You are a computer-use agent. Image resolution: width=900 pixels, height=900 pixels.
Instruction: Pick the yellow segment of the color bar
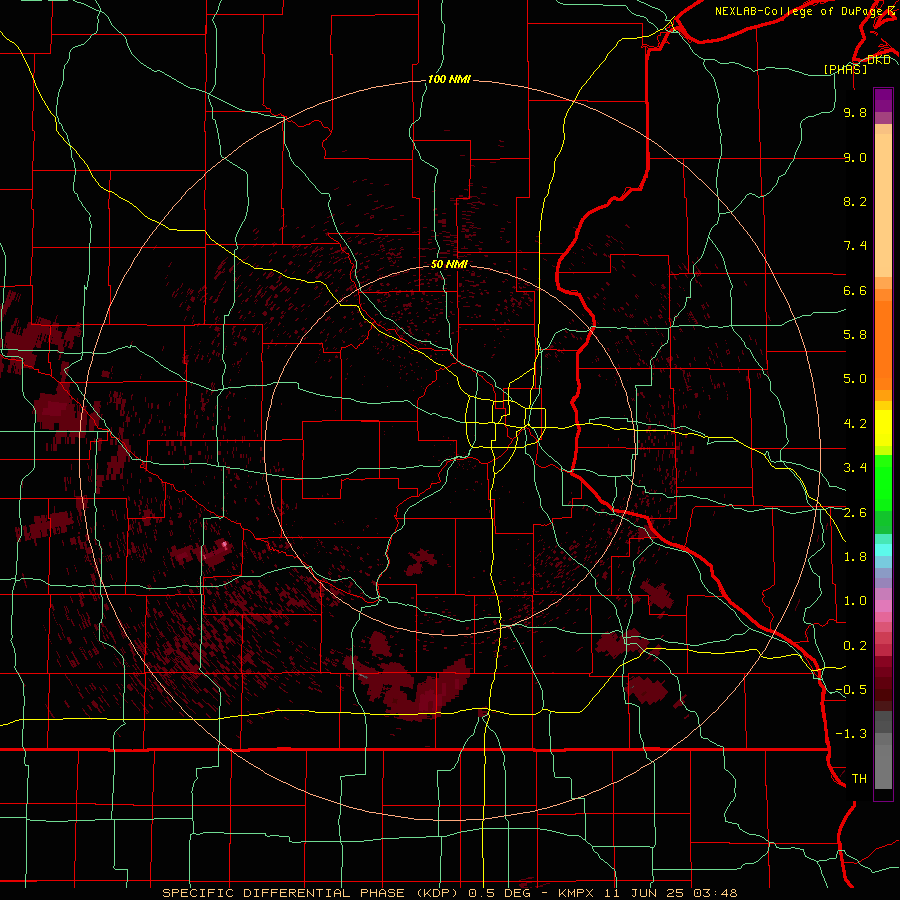[883, 428]
